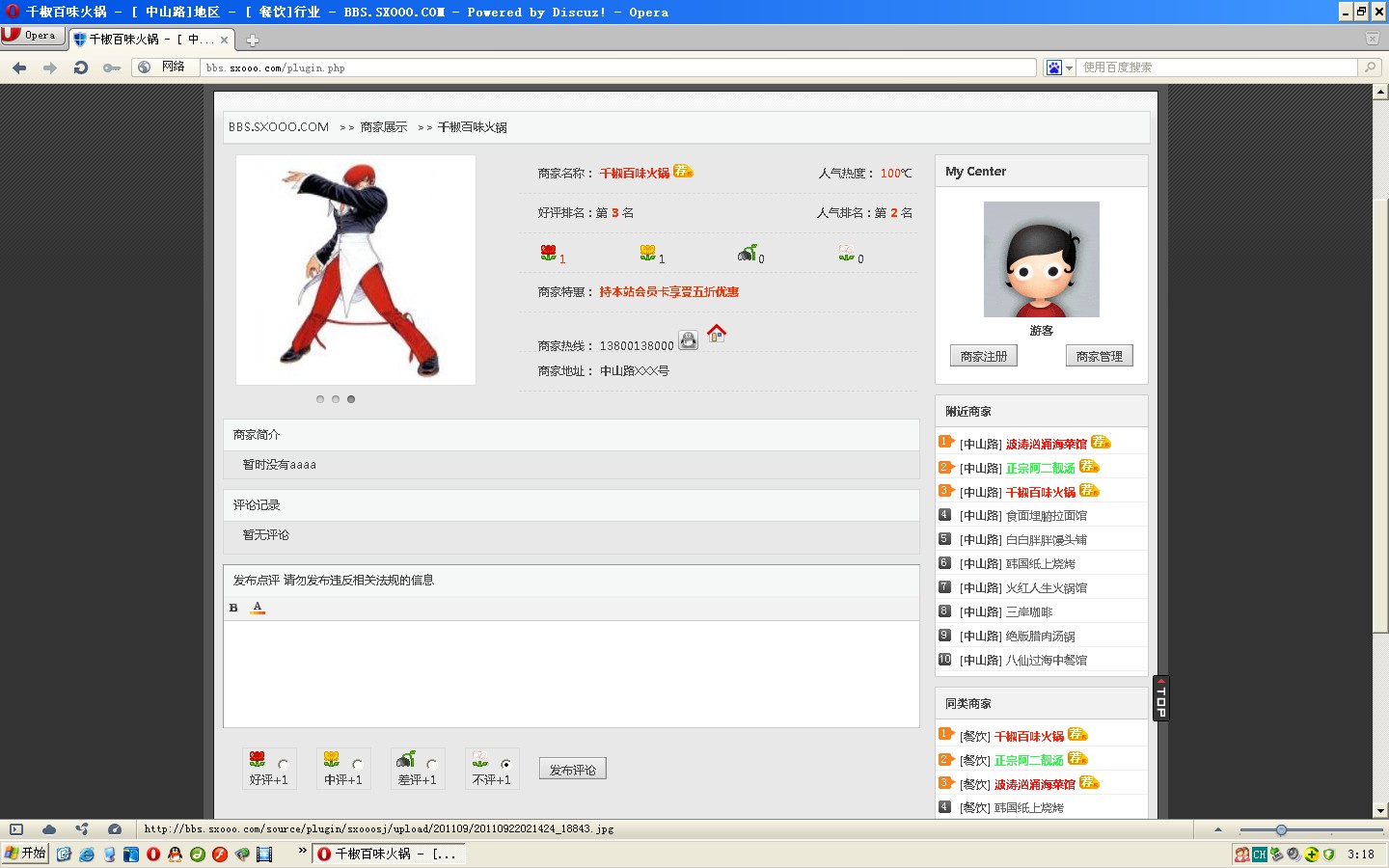Switch to the 千椒百味火锅 browser tab
This screenshot has width=1389, height=868.
151,40
